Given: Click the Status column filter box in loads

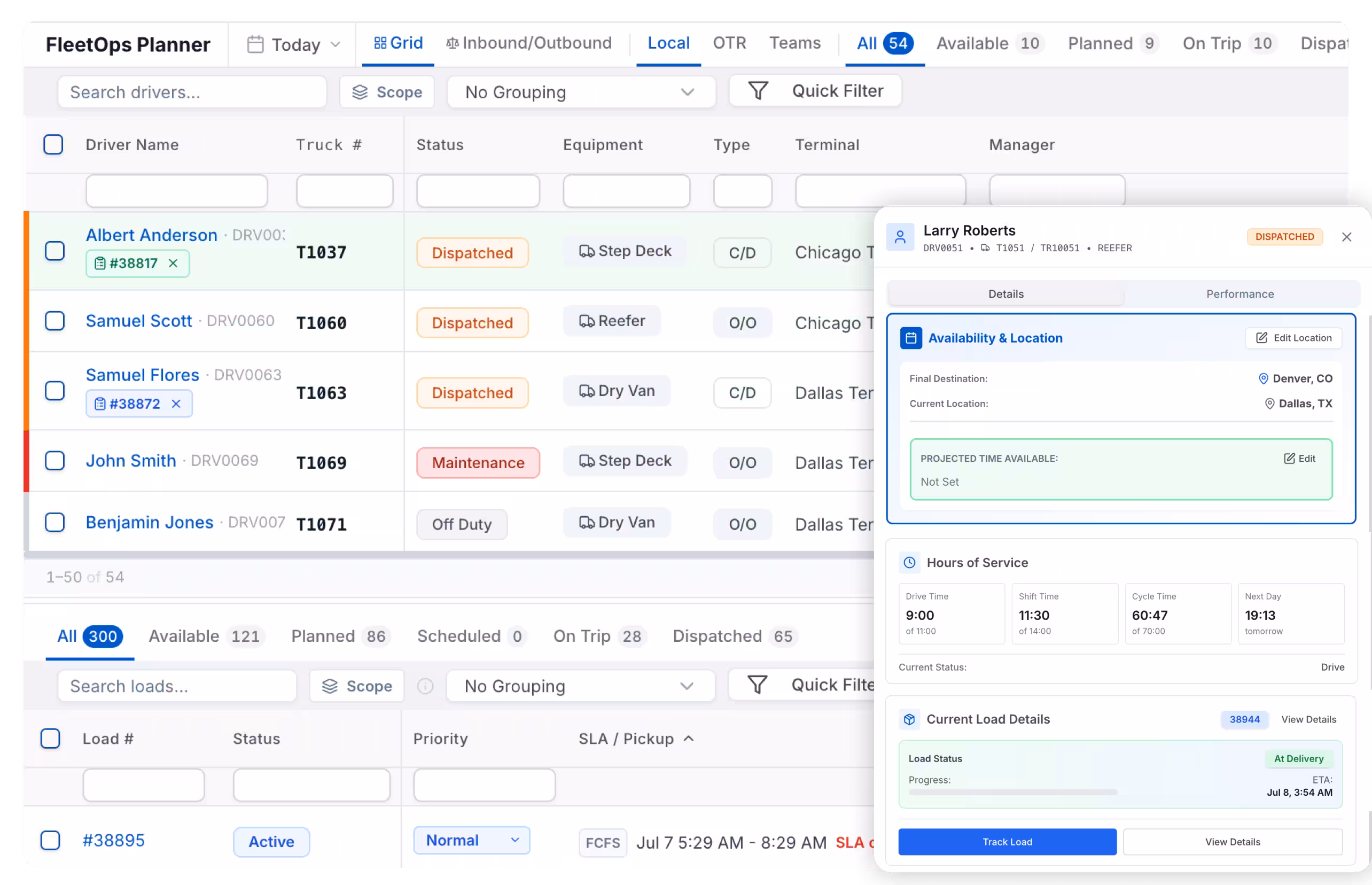Looking at the screenshot, I should point(311,785).
